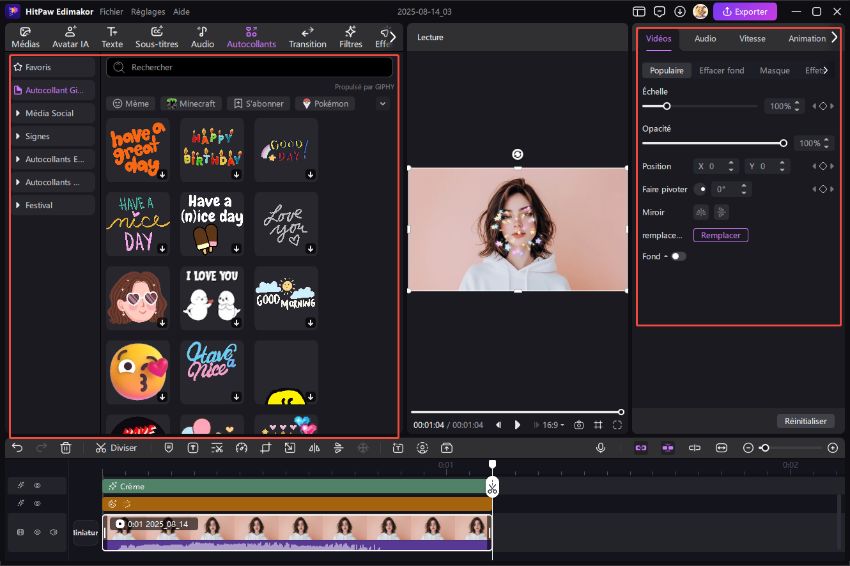This screenshot has height=566, width=850.
Task: Toggle the purple snapping icon in timeline toolbar
Action: tap(668, 448)
